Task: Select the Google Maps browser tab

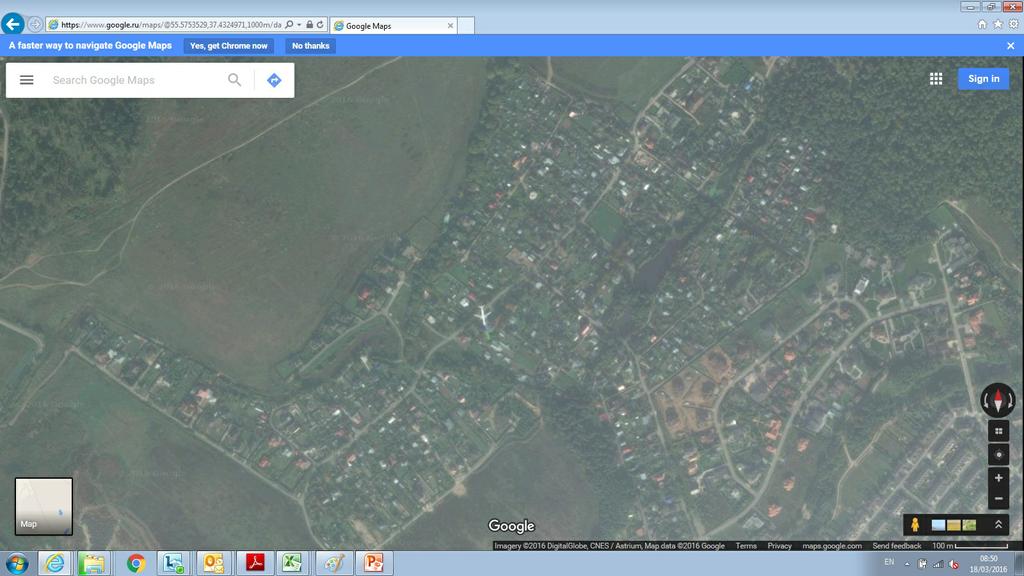Action: [391, 26]
